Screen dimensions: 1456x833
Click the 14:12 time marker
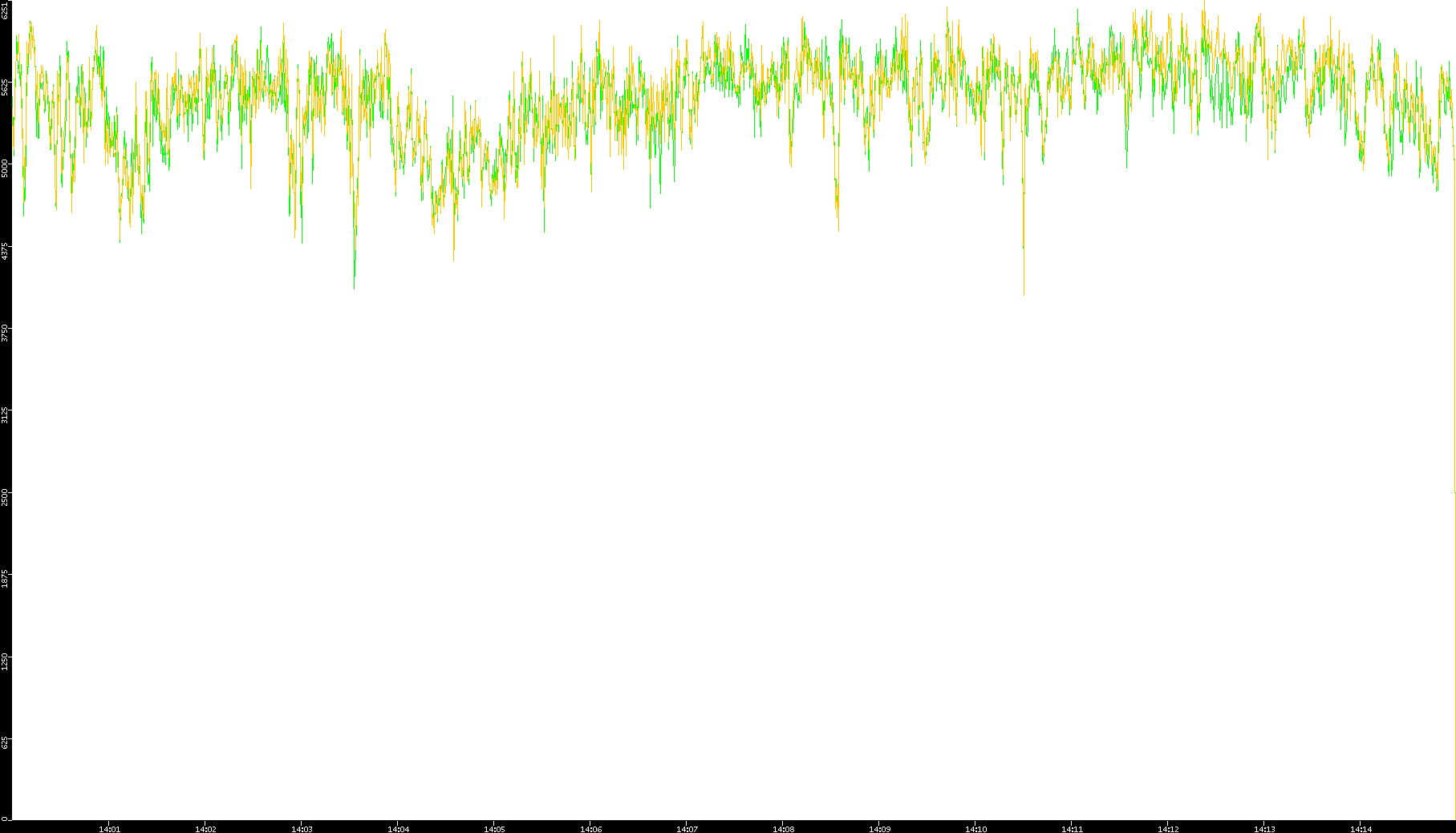pos(1168,829)
